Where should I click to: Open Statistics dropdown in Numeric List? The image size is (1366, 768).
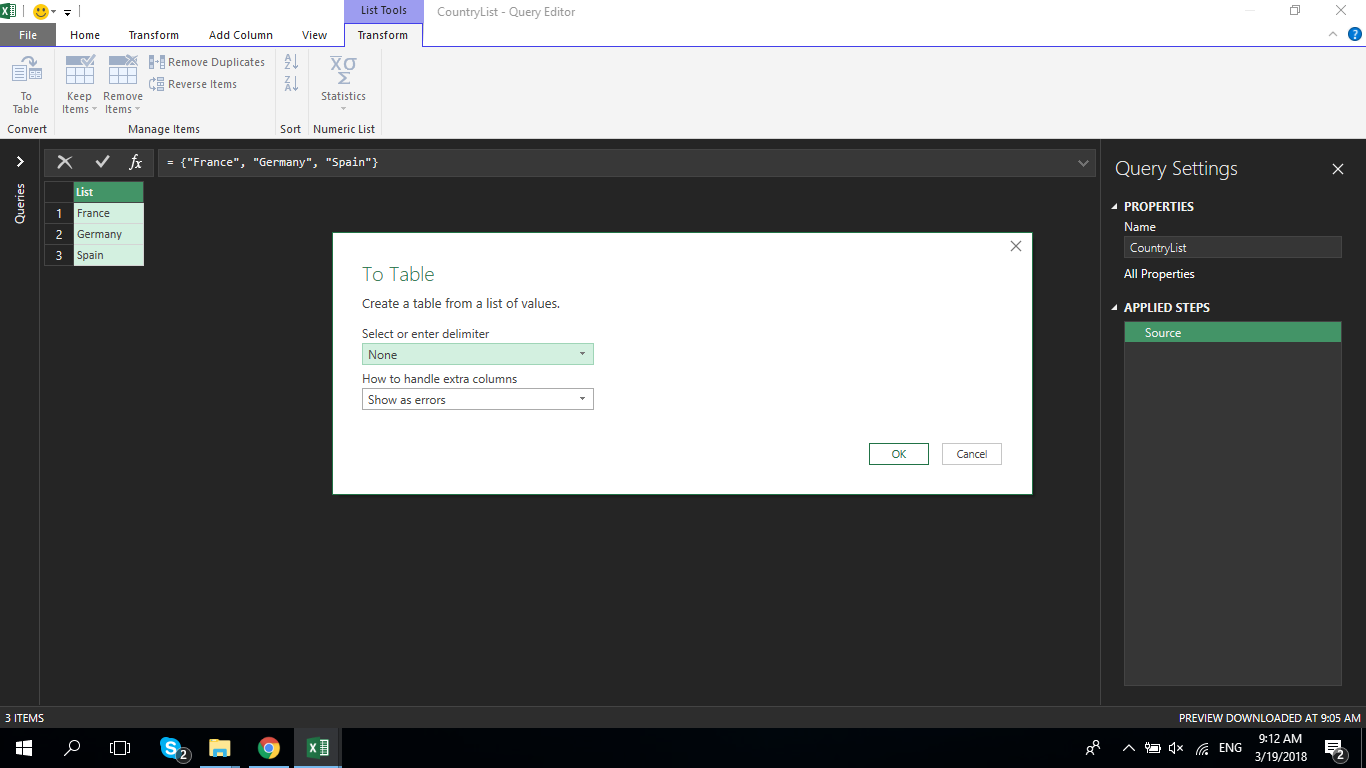[343, 85]
